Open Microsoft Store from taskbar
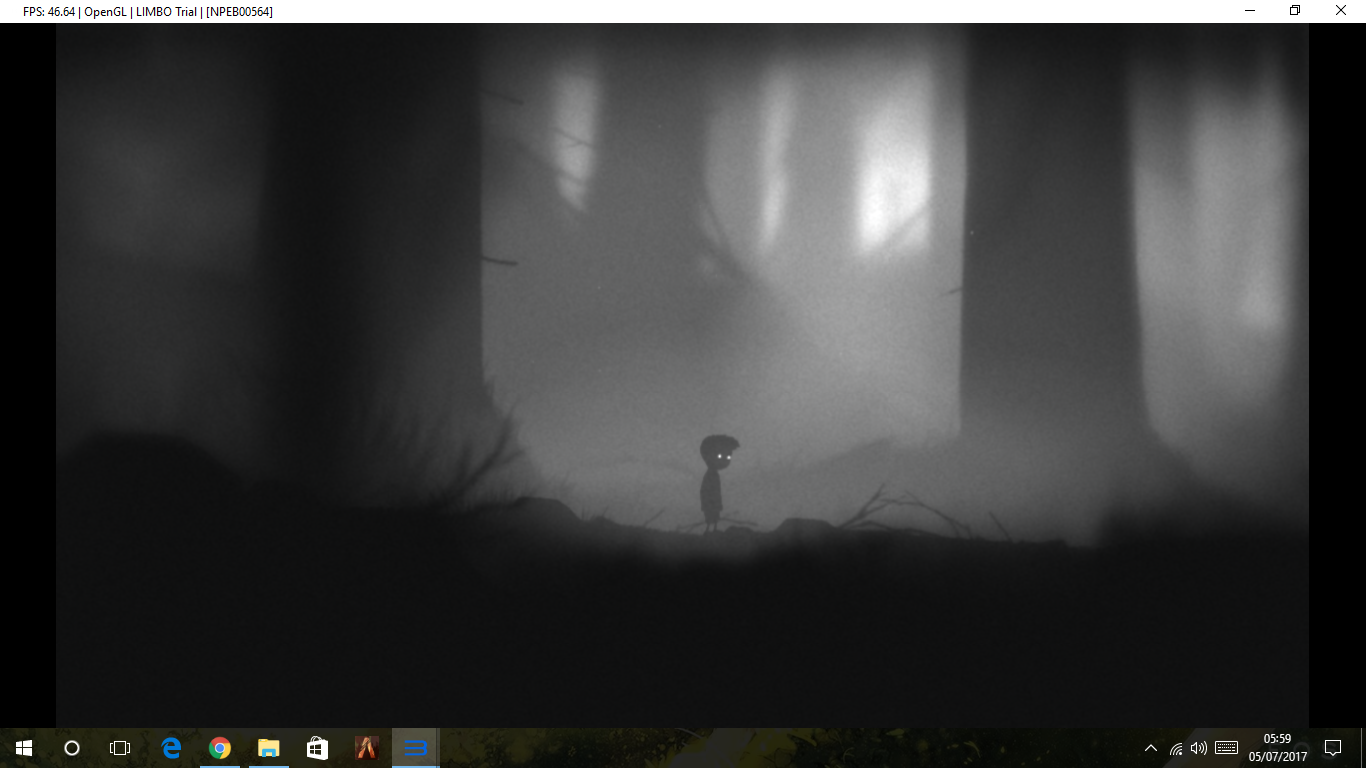The image size is (1366, 768). point(317,748)
